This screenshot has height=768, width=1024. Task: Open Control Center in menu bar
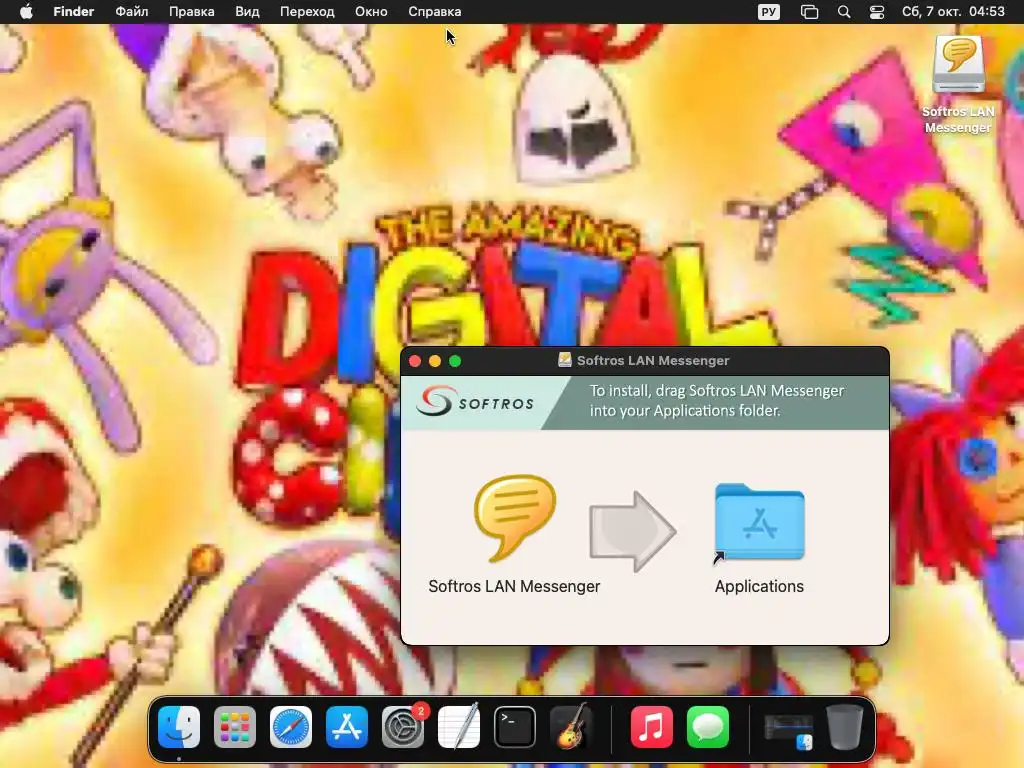(877, 12)
